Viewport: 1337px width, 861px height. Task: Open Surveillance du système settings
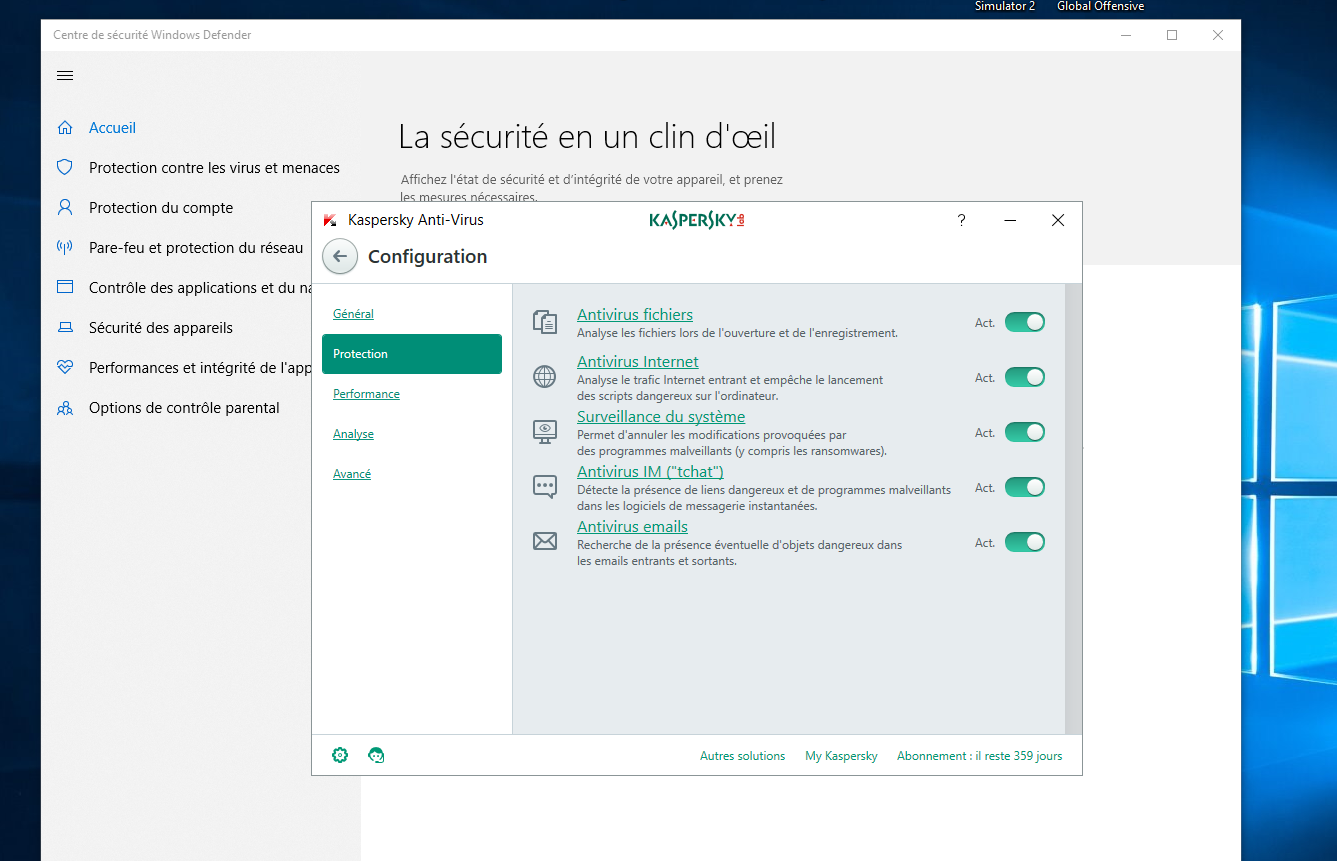[x=661, y=417]
